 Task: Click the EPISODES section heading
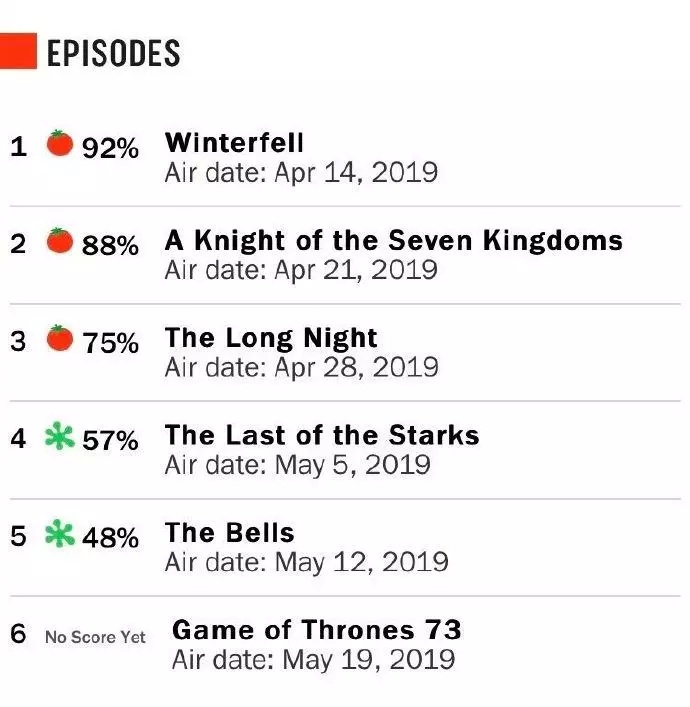pos(114,53)
